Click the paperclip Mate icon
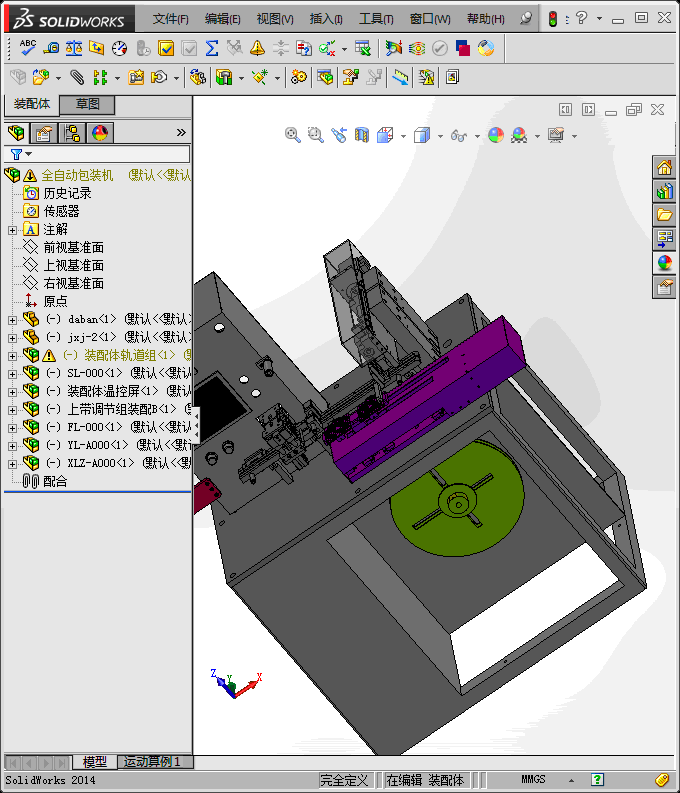Image resolution: width=680 pixels, height=793 pixels. pyautogui.click(x=77, y=77)
